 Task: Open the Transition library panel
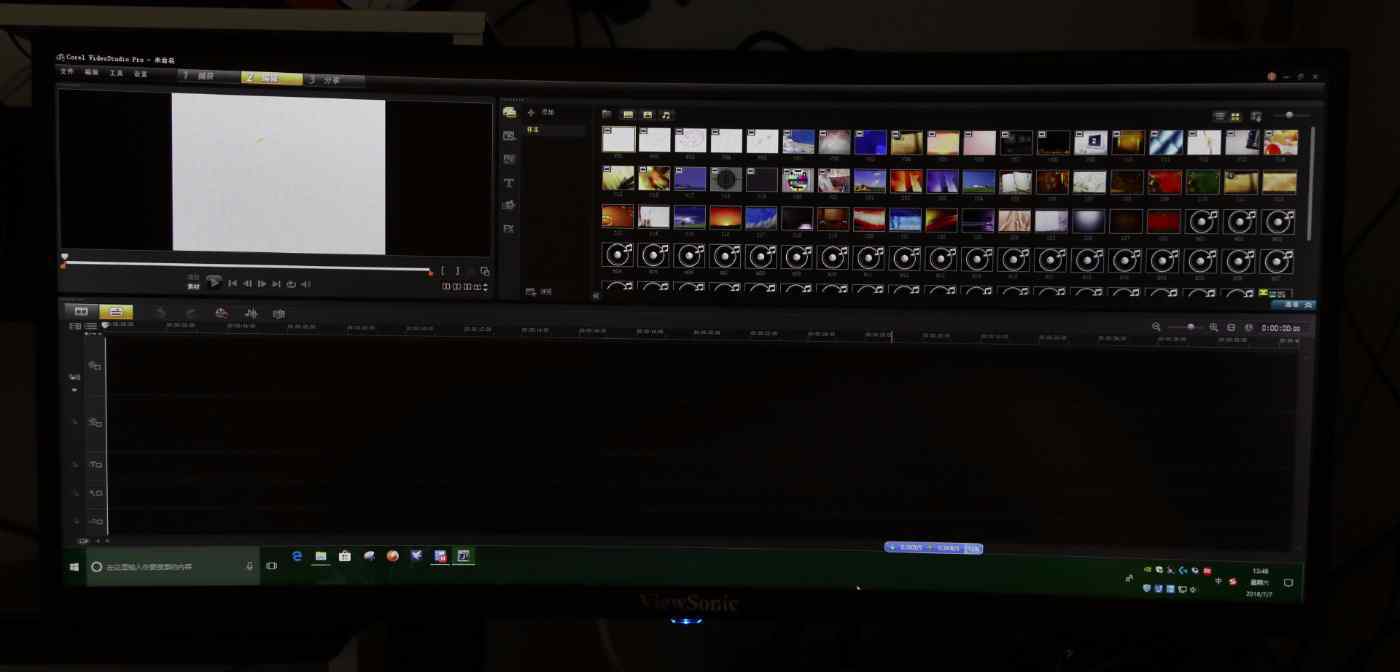tap(509, 159)
